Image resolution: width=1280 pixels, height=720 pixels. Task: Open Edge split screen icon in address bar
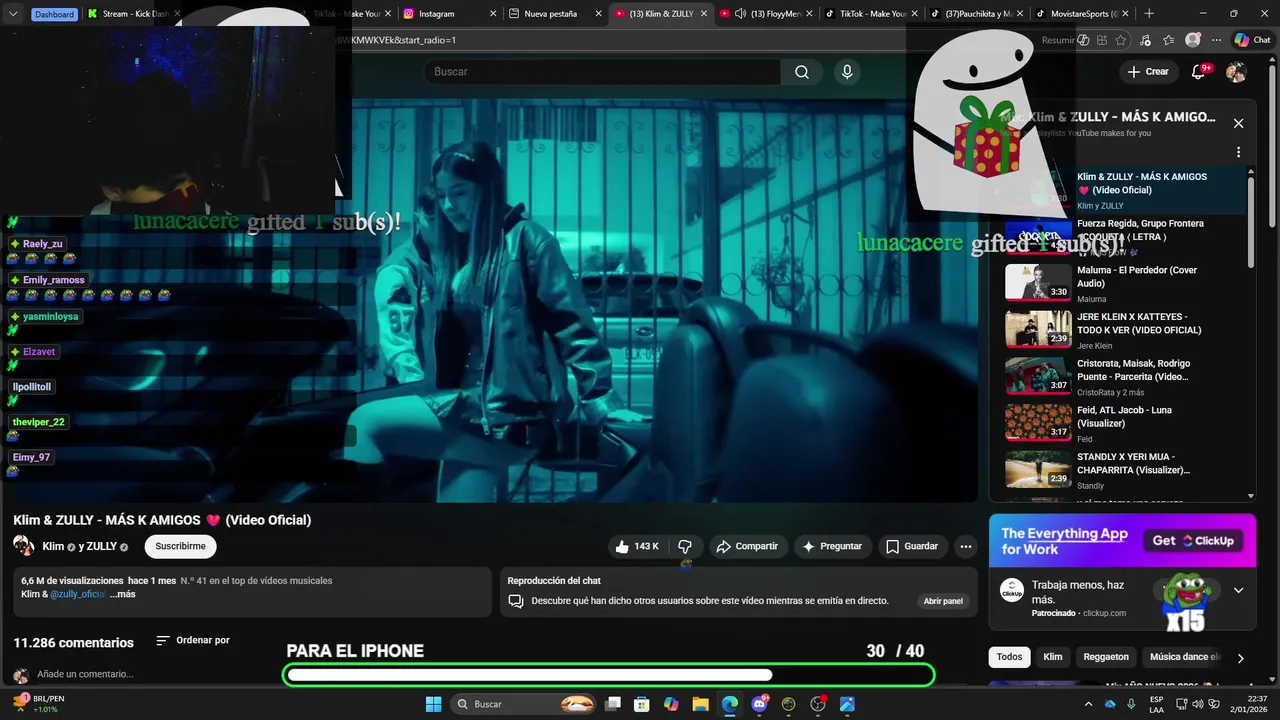coord(1102,40)
